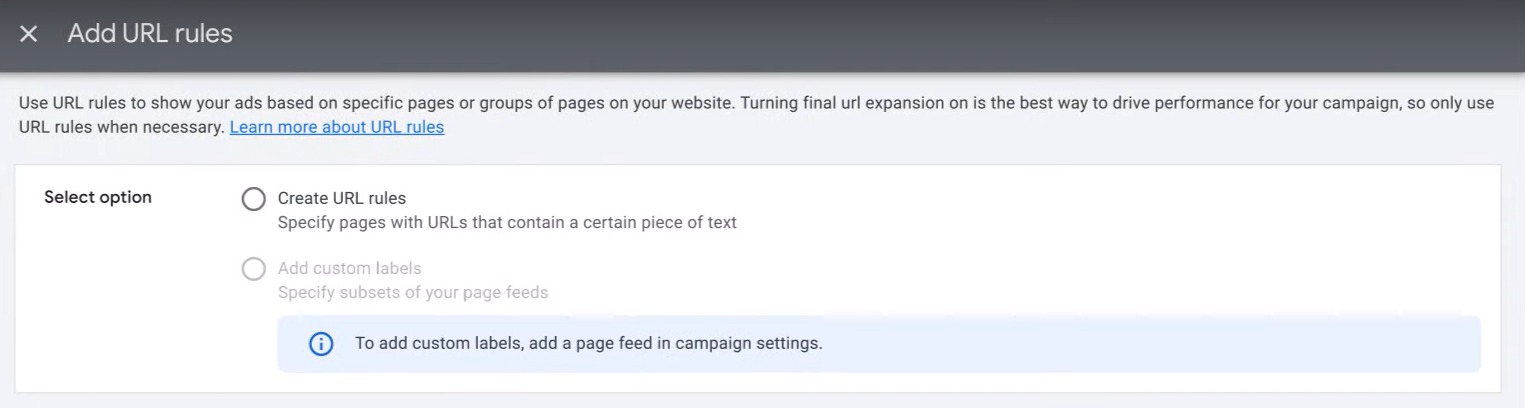Image resolution: width=1525 pixels, height=408 pixels.
Task: Click the blue info circle icon
Action: 321,344
